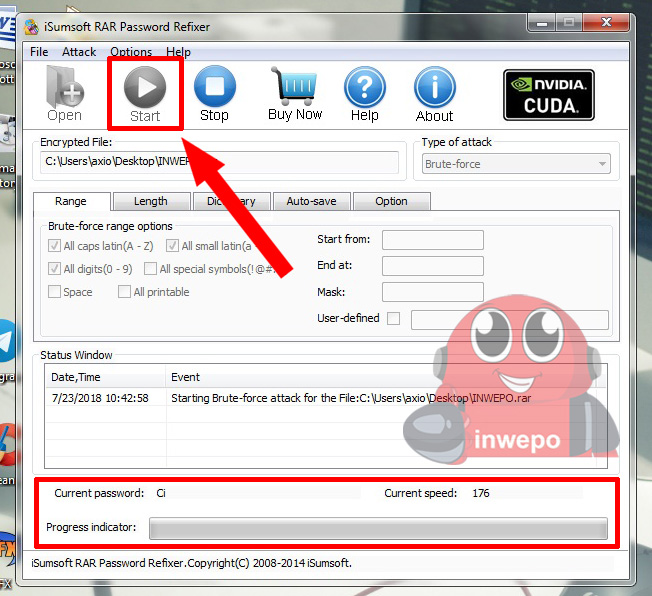
Task: Click the Open file toolbar icon
Action: [64, 94]
